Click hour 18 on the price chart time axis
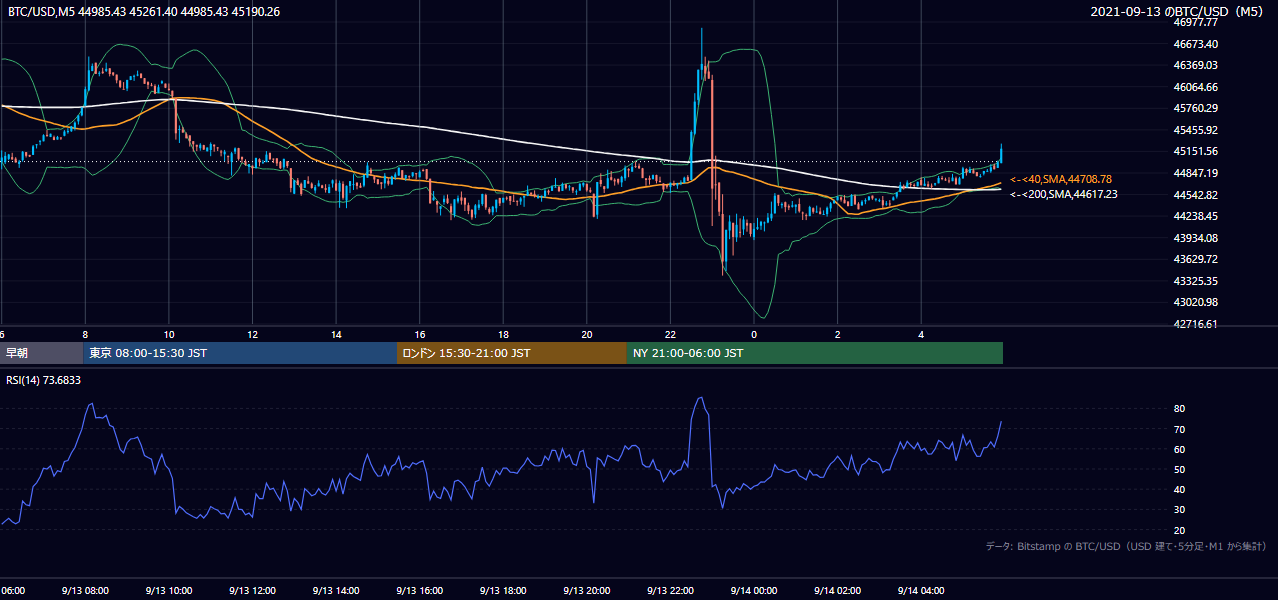 (x=504, y=334)
